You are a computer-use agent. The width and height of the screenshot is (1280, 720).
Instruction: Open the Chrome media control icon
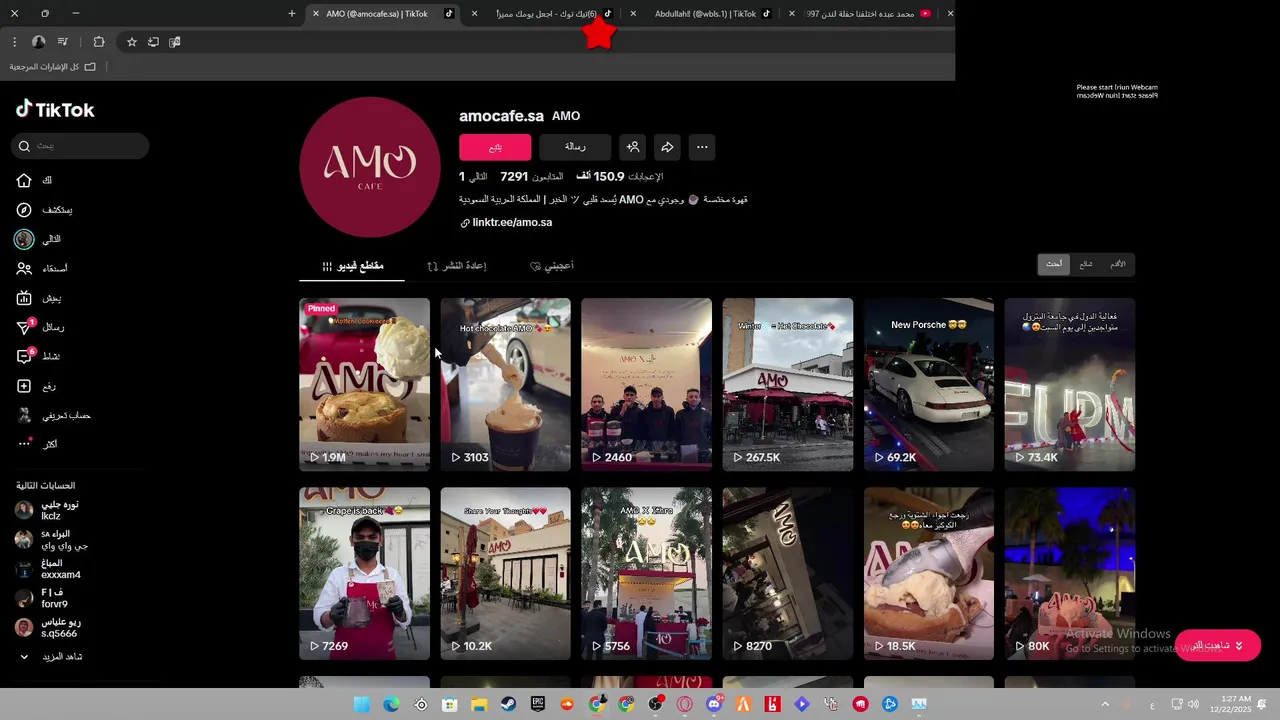63,42
